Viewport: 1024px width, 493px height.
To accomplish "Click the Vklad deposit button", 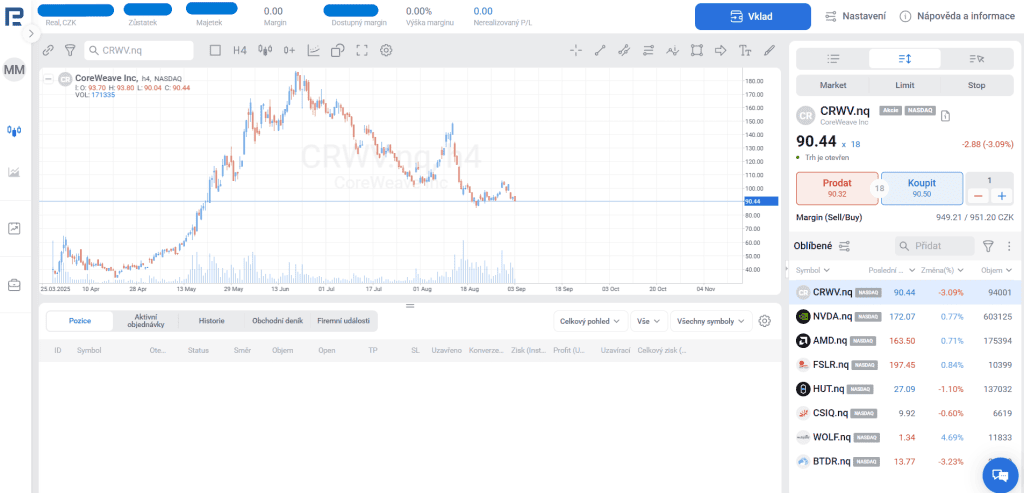I will point(752,16).
